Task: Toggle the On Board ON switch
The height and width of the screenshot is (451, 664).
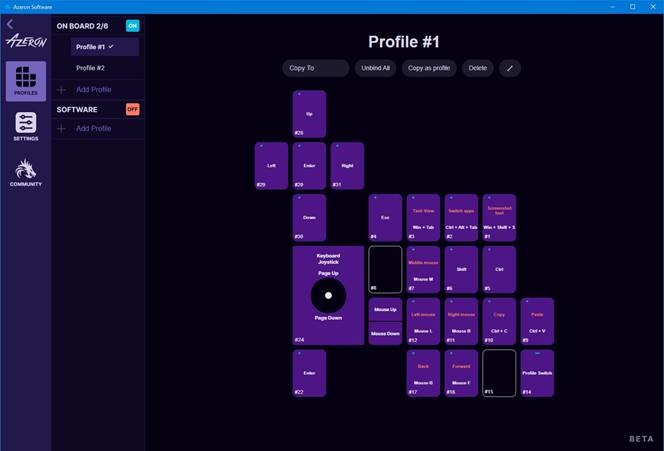Action: click(x=132, y=25)
